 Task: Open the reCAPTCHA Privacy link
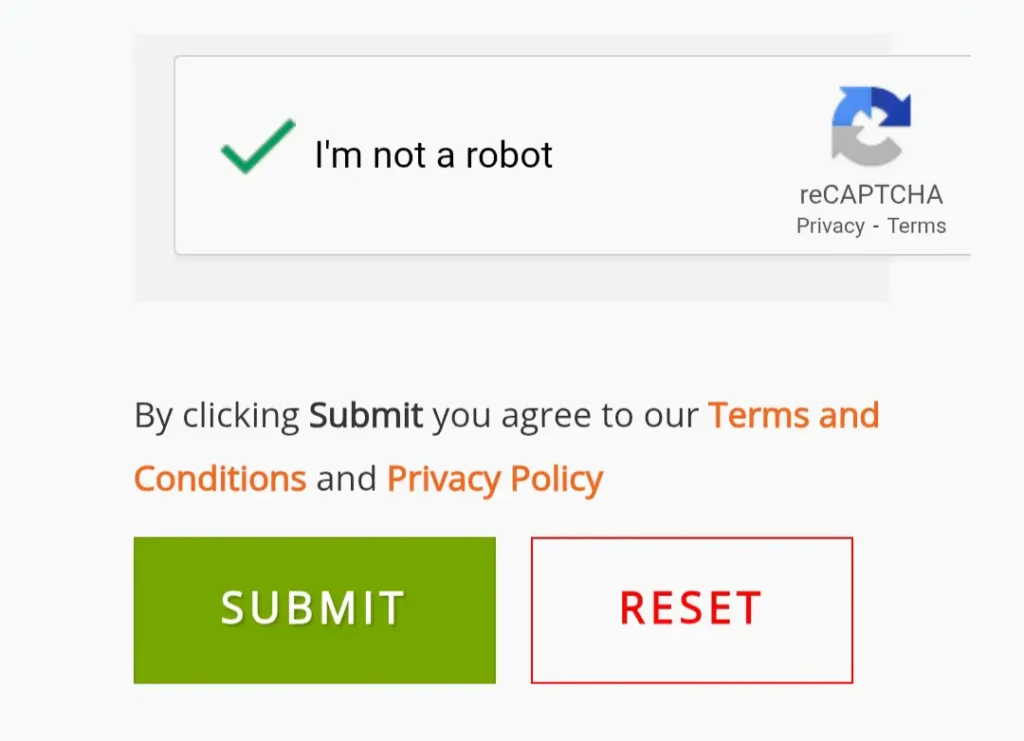pyautogui.click(x=830, y=226)
